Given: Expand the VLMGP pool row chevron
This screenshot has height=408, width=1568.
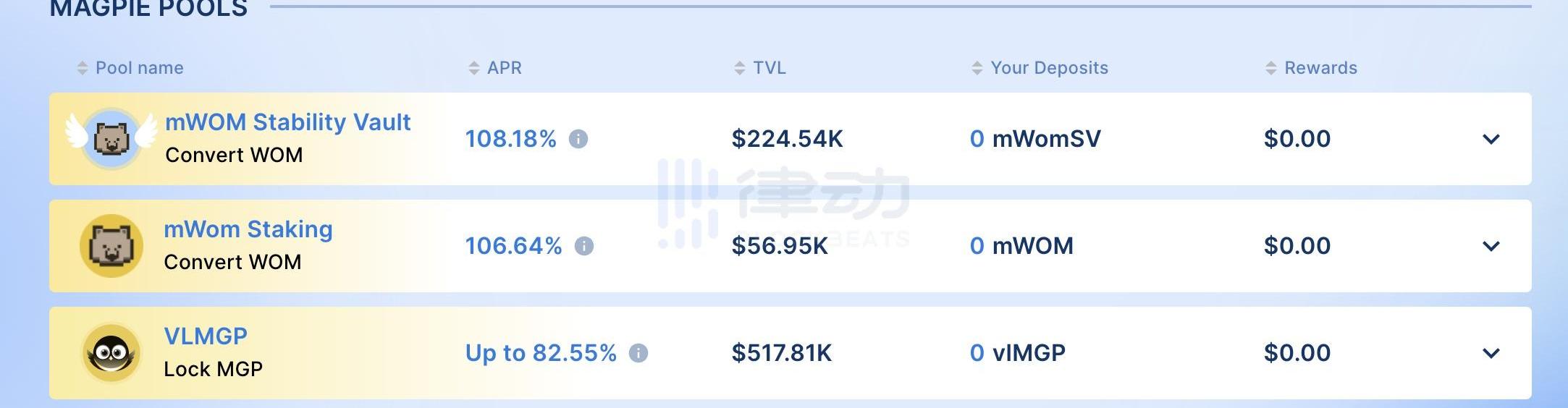Looking at the screenshot, I should pos(1491,353).
